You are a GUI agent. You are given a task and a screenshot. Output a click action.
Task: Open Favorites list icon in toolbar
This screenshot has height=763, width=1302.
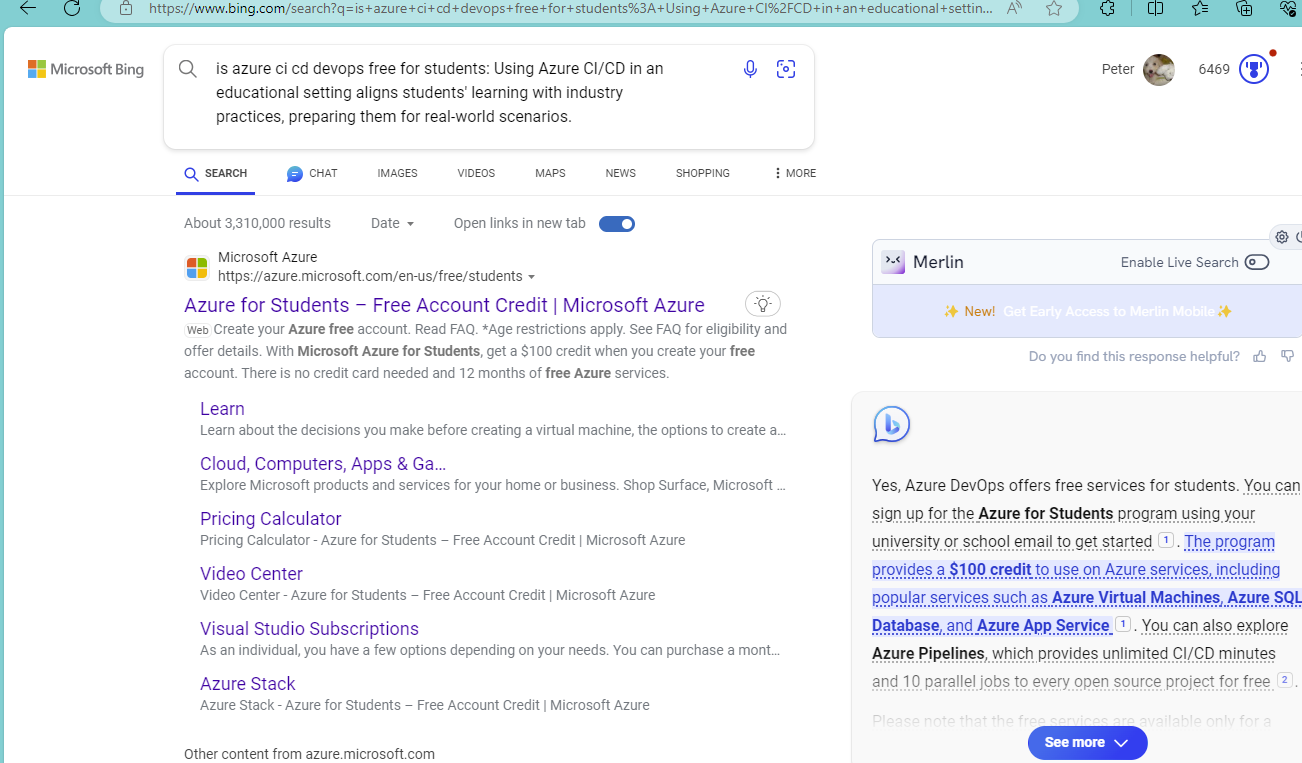(x=1200, y=8)
